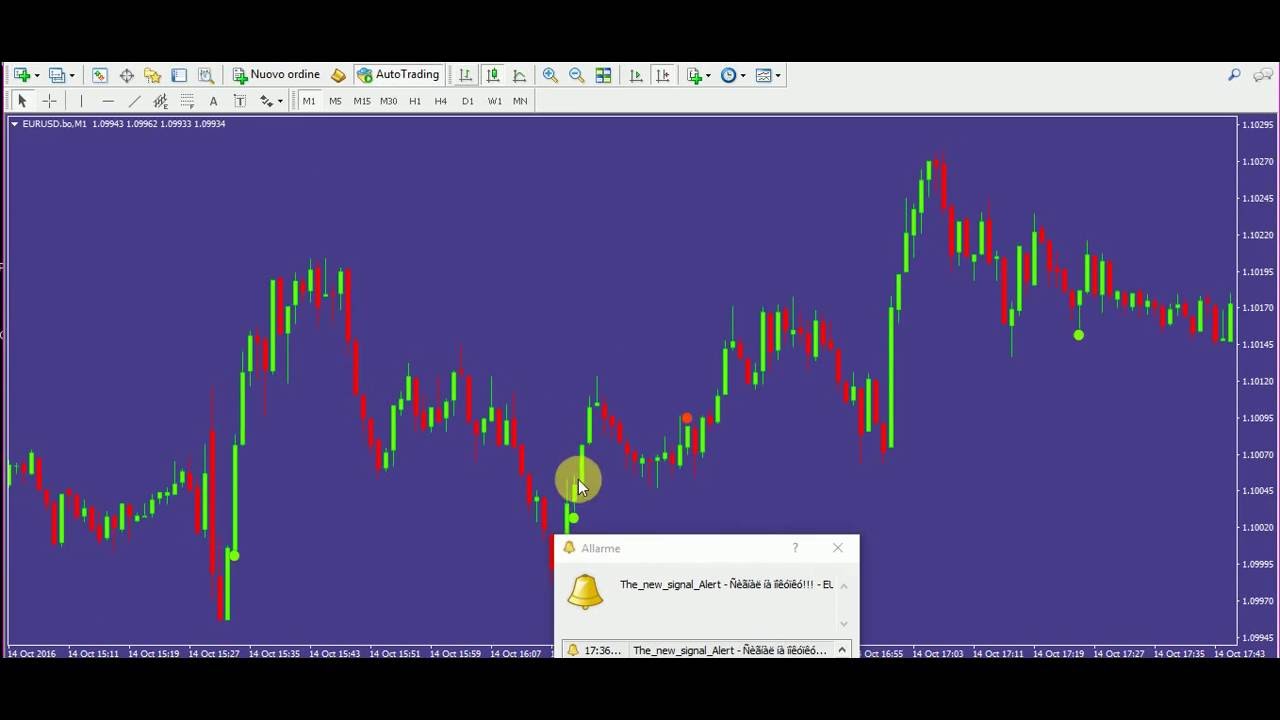Close the Allarme alert dialog

[838, 548]
